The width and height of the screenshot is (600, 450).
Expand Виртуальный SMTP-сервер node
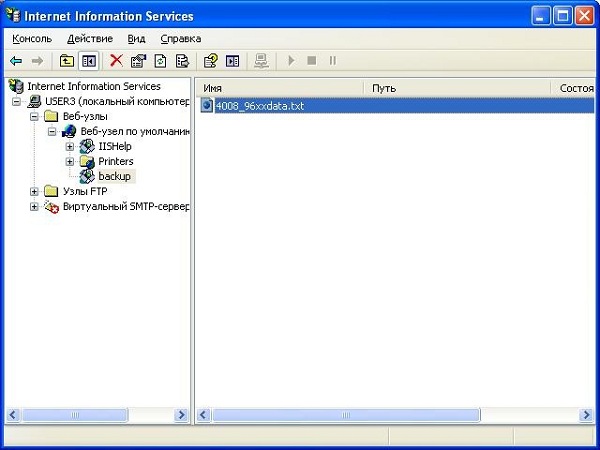click(34, 207)
